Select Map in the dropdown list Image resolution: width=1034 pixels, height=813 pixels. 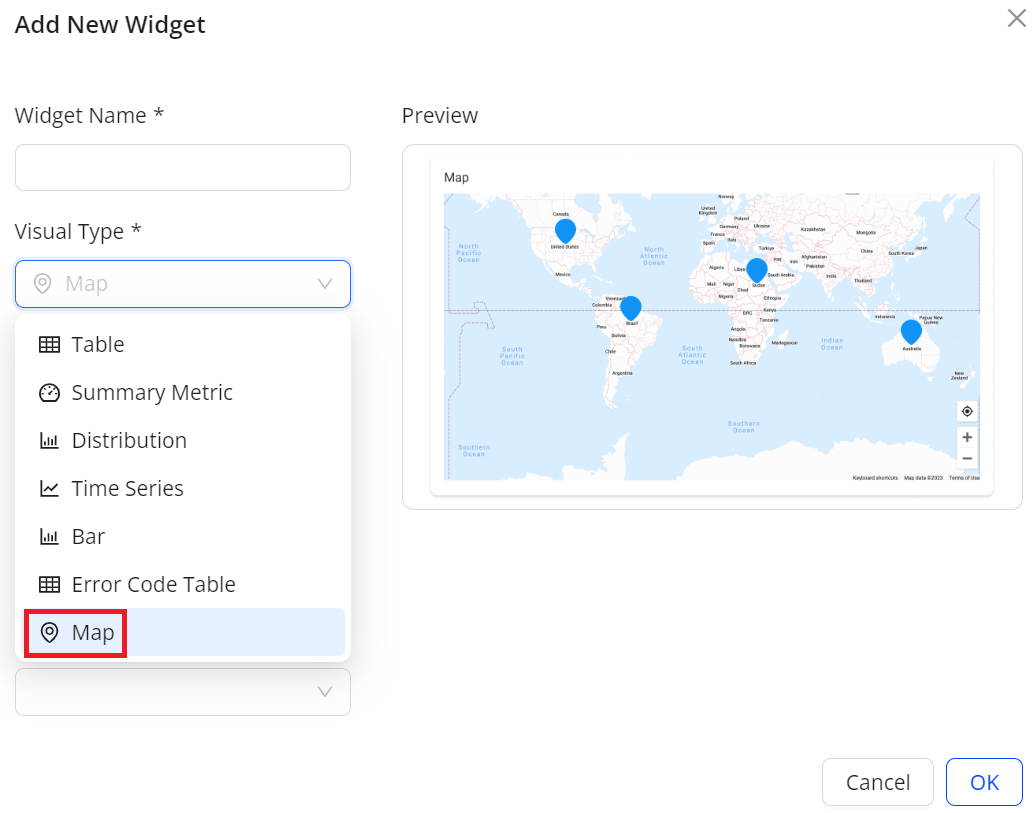point(92,633)
